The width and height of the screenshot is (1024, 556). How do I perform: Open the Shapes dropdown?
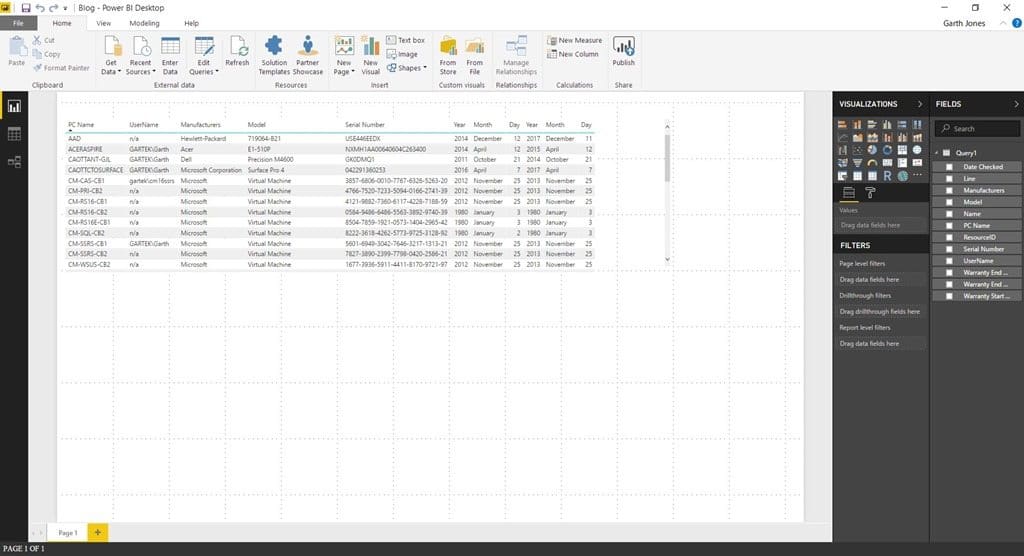tap(406, 68)
